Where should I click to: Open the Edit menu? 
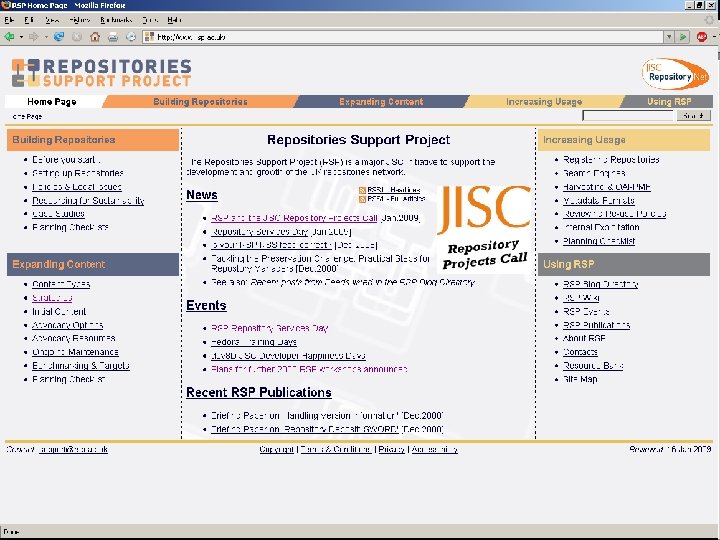click(x=29, y=20)
